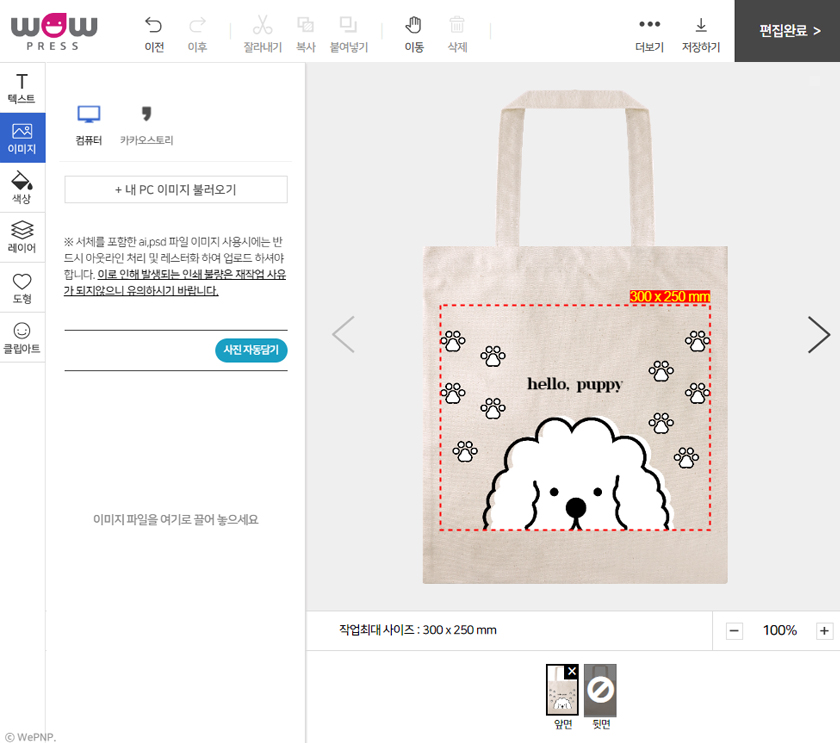The width and height of the screenshot is (840, 743).
Task: Select the 텍스트 text tool
Action: pos(22,88)
